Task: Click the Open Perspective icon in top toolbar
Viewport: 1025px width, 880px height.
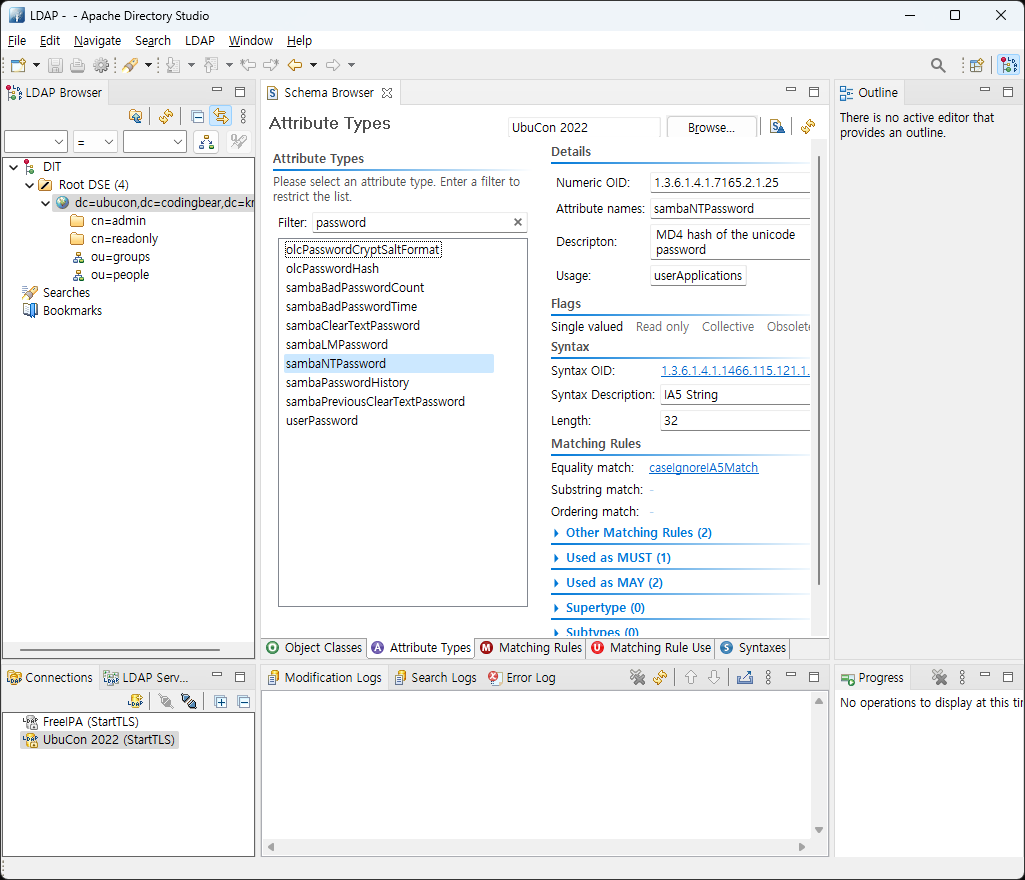Action: (x=977, y=65)
